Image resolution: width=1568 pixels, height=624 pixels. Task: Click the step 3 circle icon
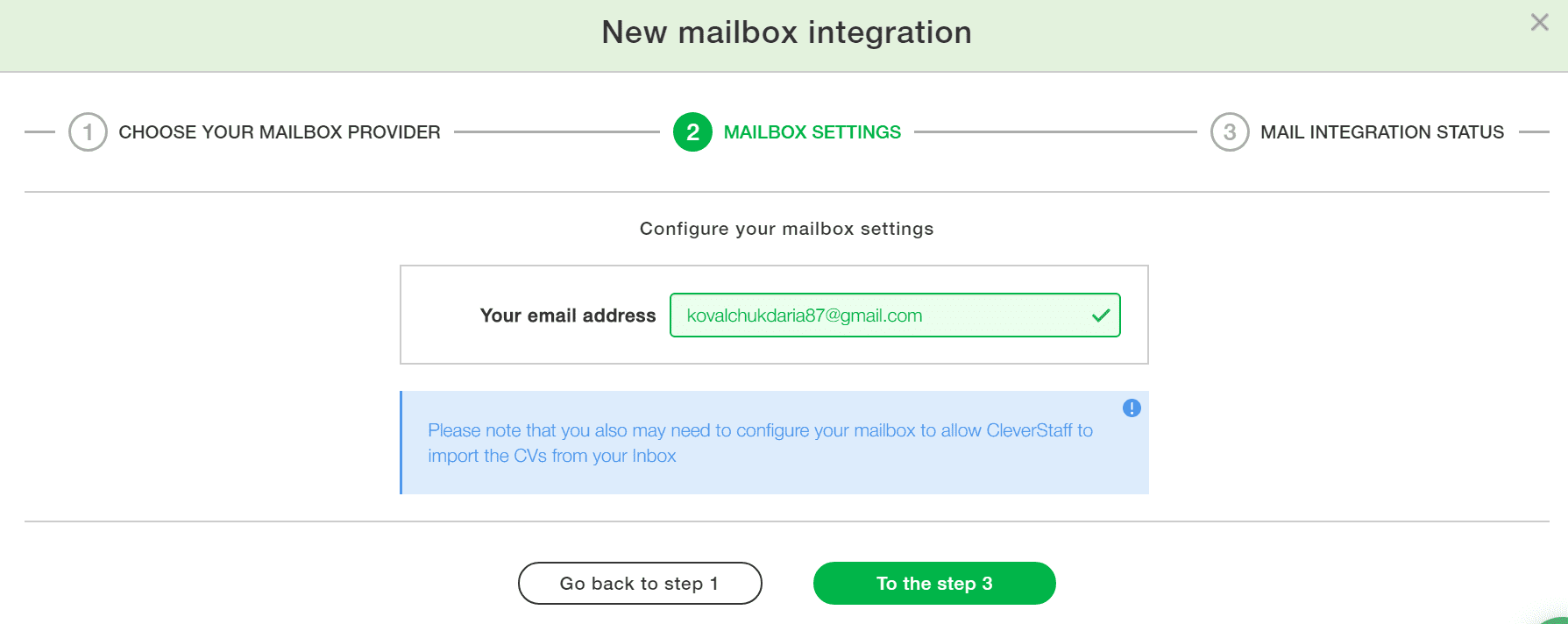(x=1230, y=132)
